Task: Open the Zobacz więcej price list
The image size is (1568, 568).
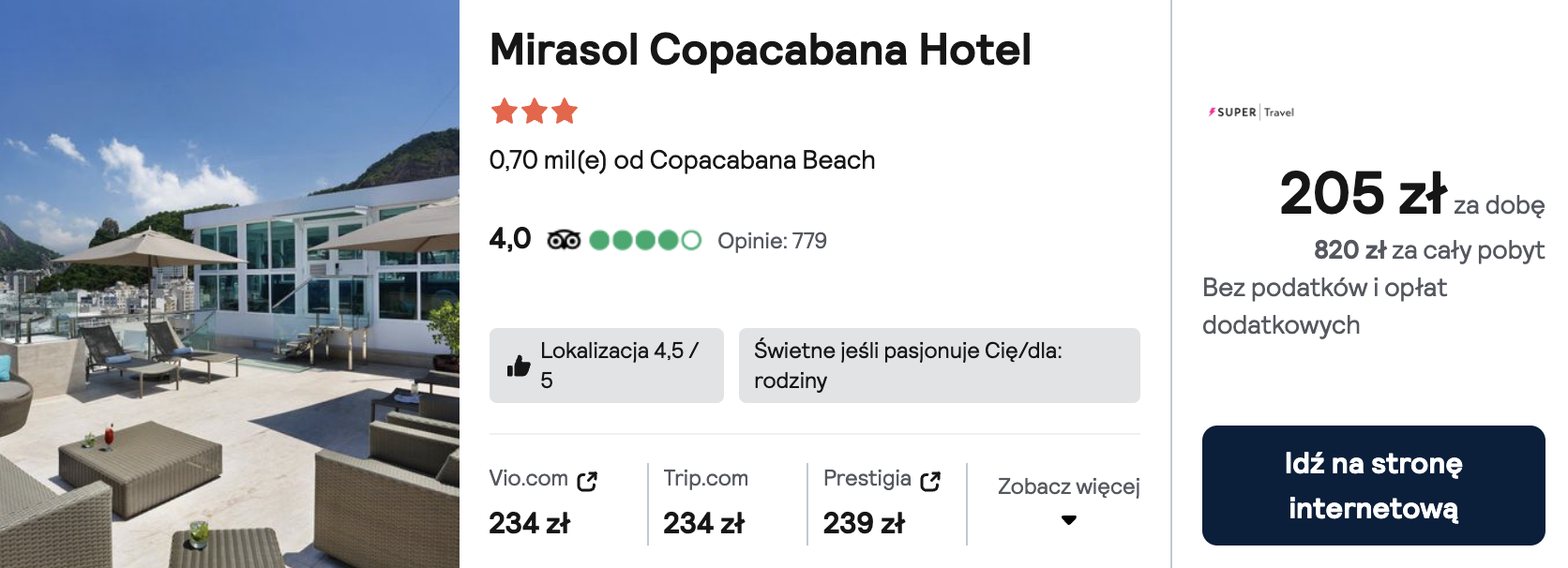Action: (x=1068, y=486)
